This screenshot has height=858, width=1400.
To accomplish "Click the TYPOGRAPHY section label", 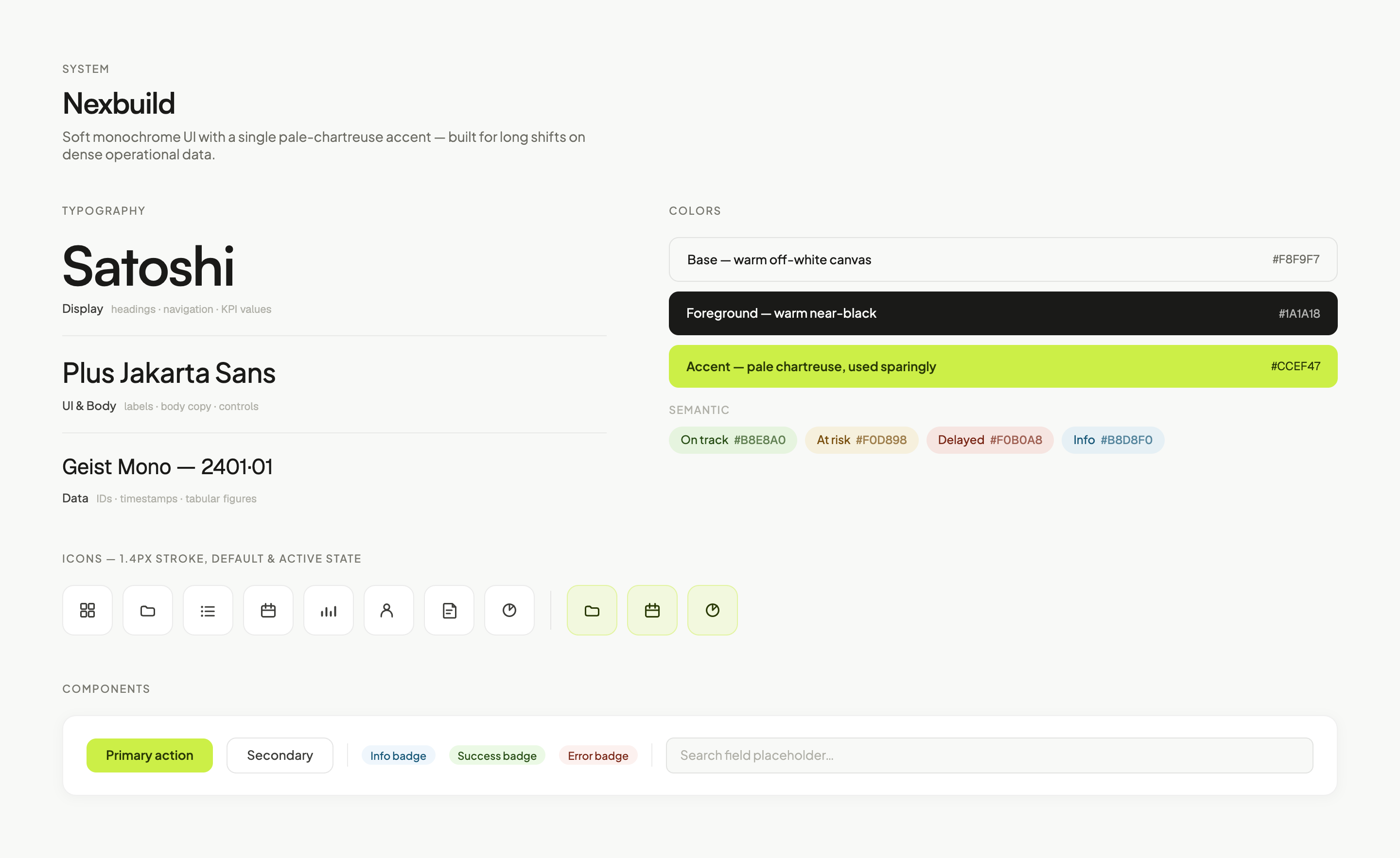I will 104,211.
